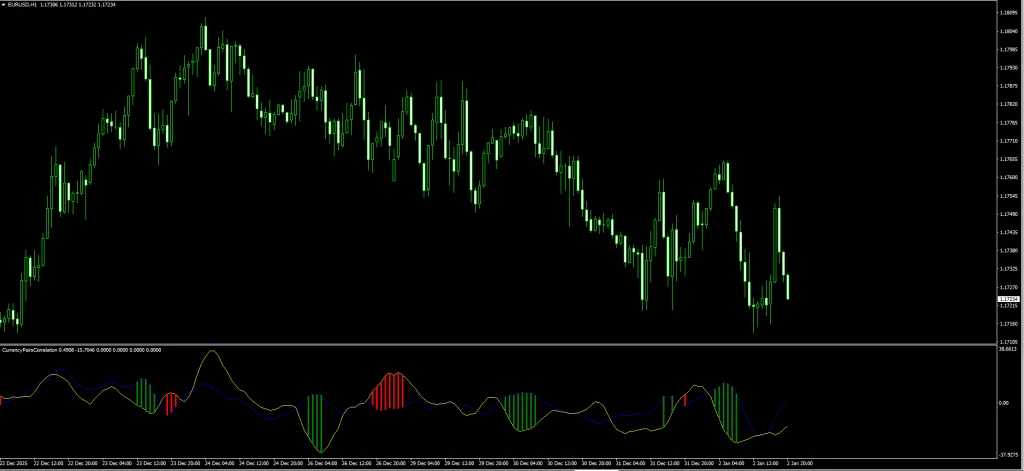Click the 31 Dec 12:00 time label
Image resolution: width=1024 pixels, height=471 pixels.
pyautogui.click(x=665, y=463)
